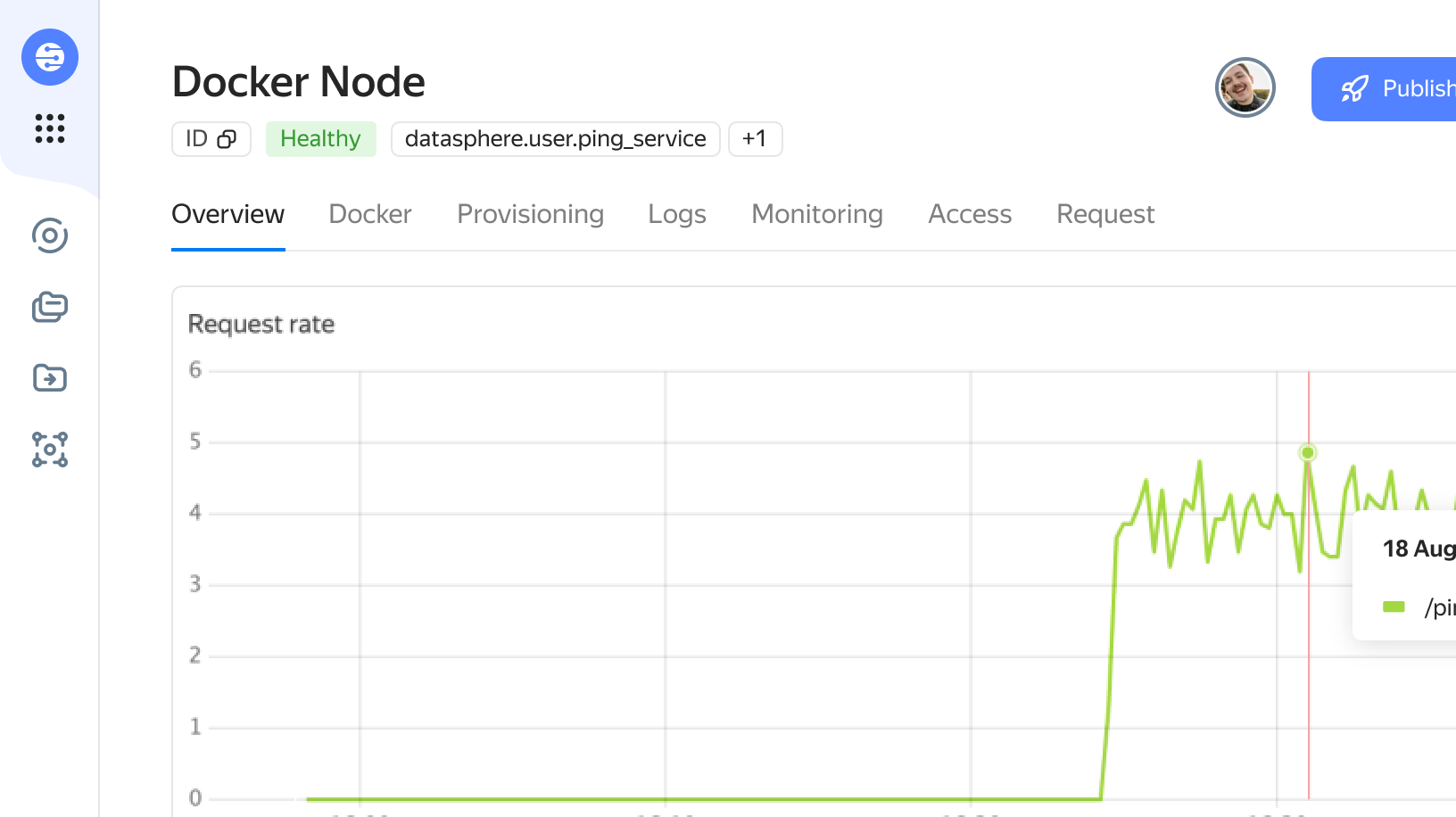The image size is (1456, 817).
Task: Open the nine-dot apps grid
Action: tap(50, 128)
